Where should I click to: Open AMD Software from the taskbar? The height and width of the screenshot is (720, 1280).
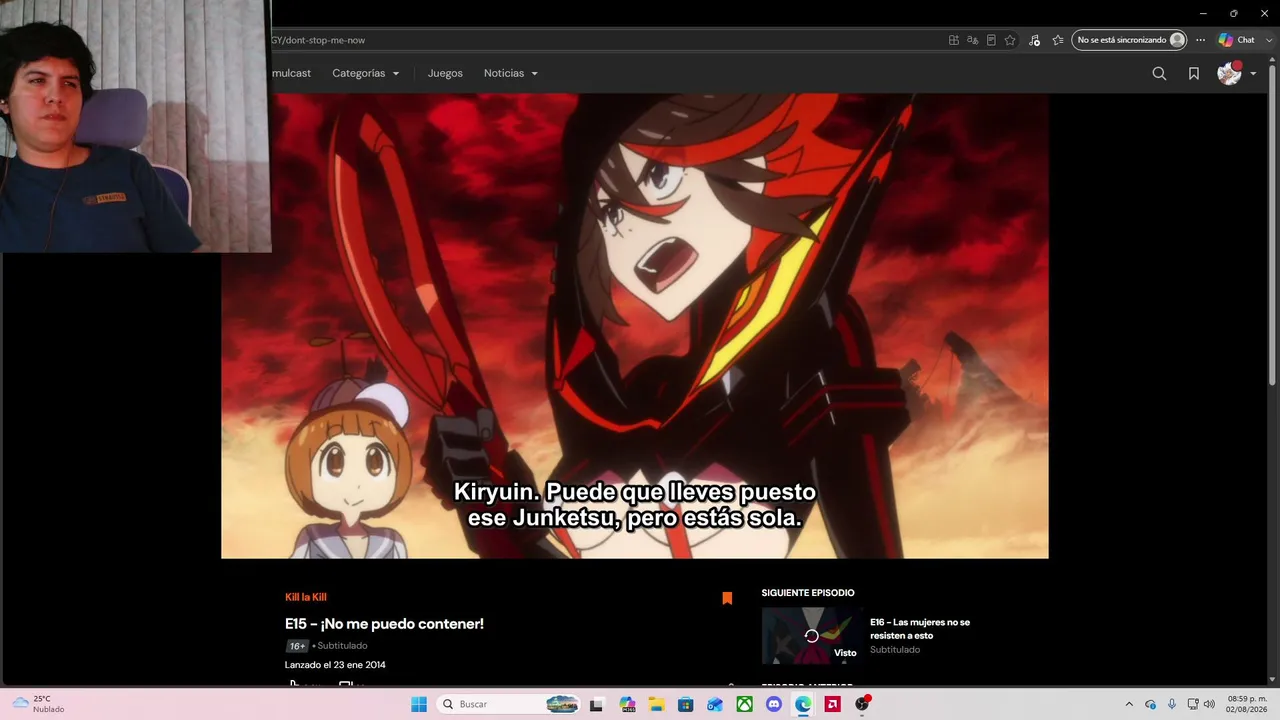832,704
